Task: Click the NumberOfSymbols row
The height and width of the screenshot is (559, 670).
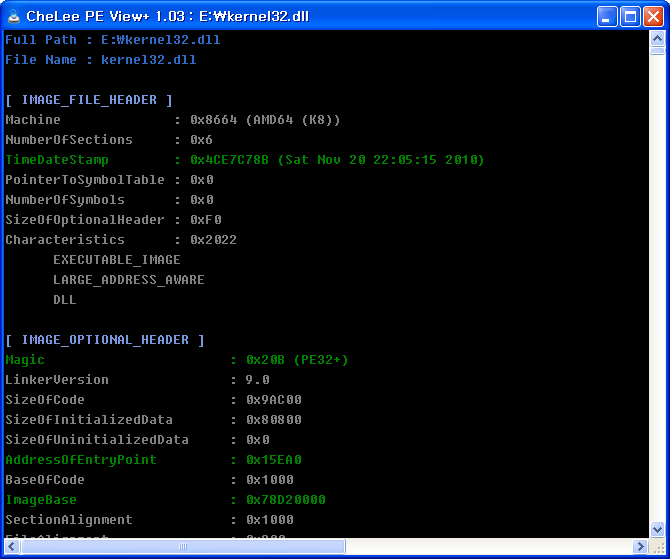Action: 109,200
